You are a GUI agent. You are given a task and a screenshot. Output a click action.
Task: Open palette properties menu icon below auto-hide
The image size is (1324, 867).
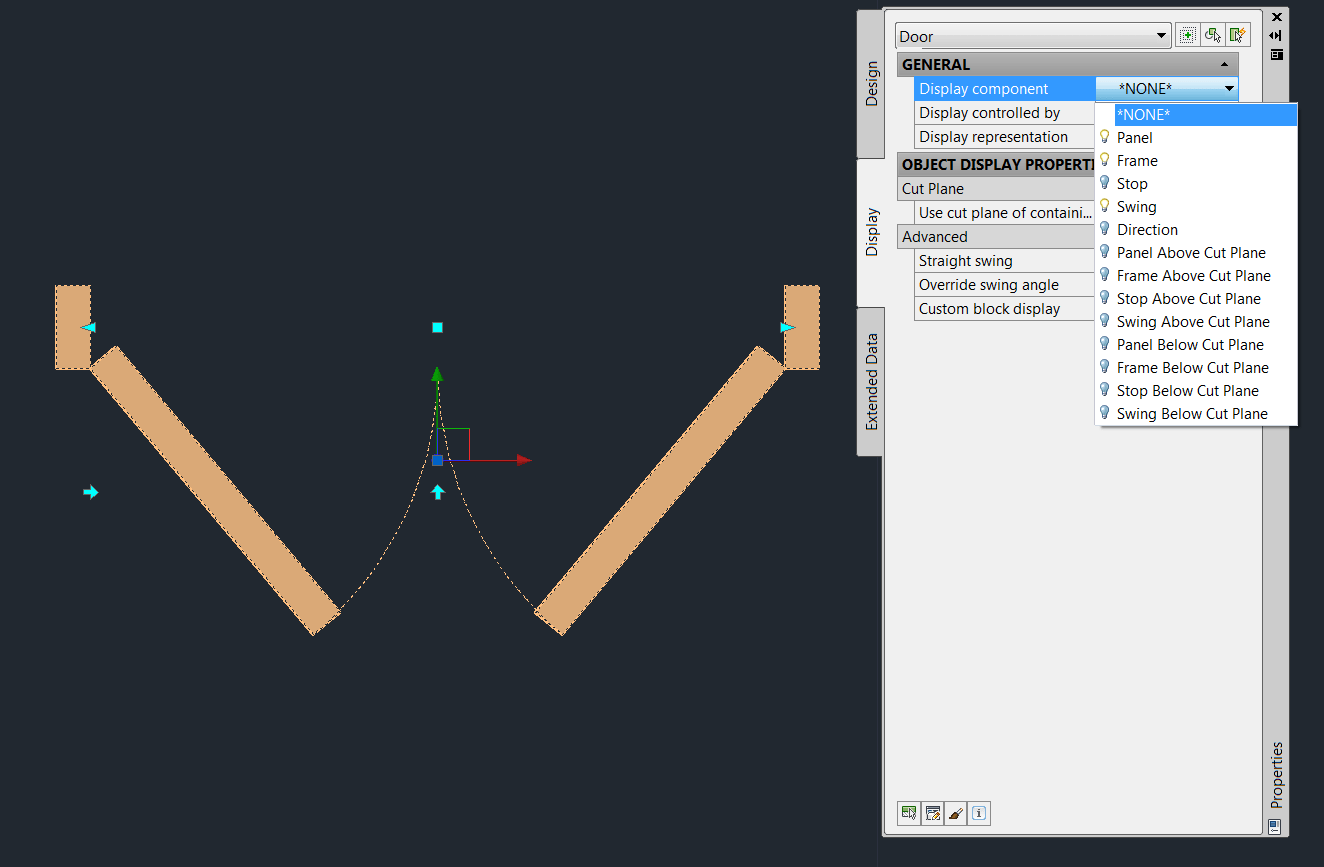tap(1276, 54)
